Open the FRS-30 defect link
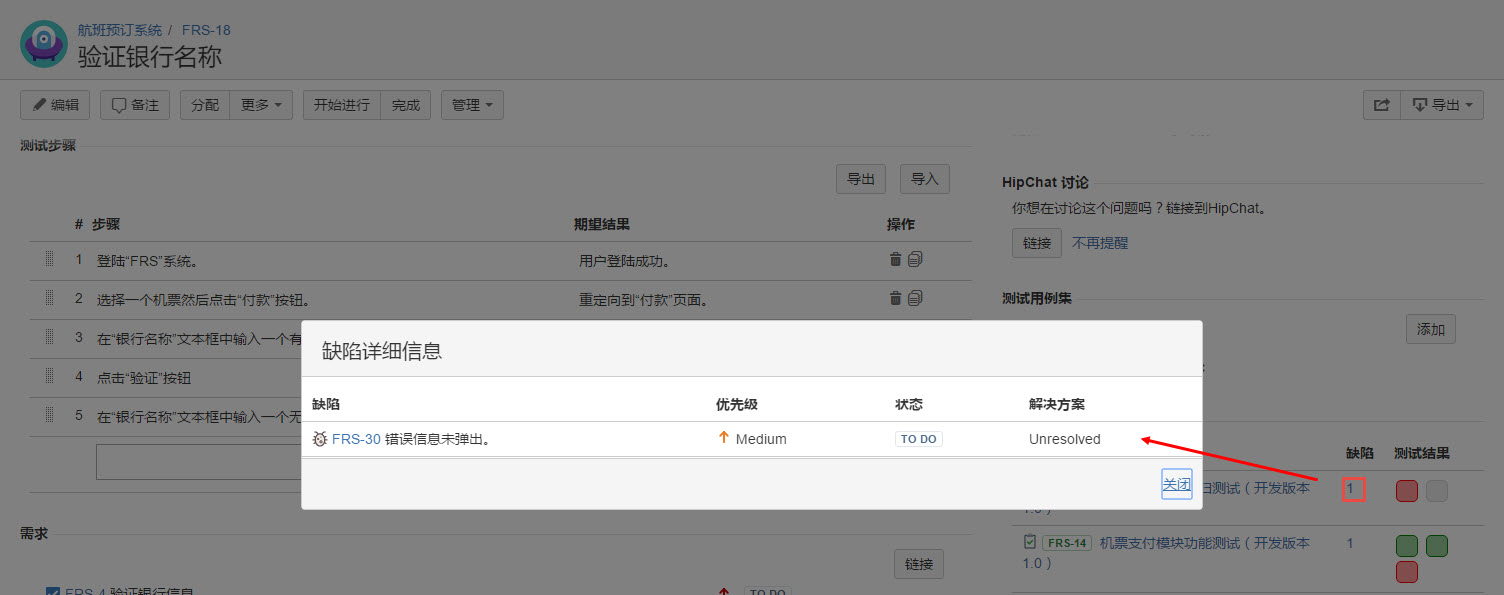 [356, 439]
